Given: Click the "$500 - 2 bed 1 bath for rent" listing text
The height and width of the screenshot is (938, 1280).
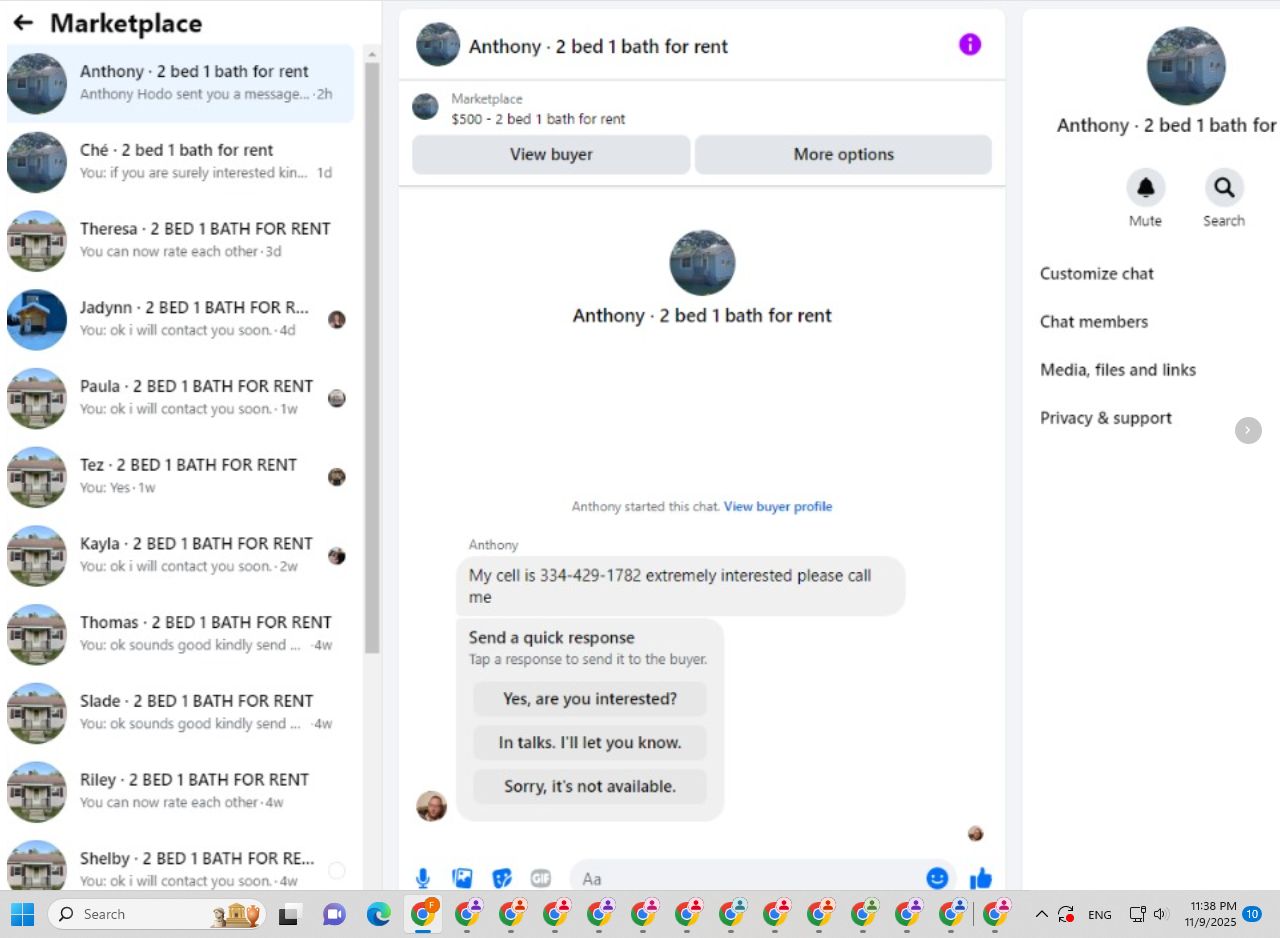Looking at the screenshot, I should [x=538, y=119].
